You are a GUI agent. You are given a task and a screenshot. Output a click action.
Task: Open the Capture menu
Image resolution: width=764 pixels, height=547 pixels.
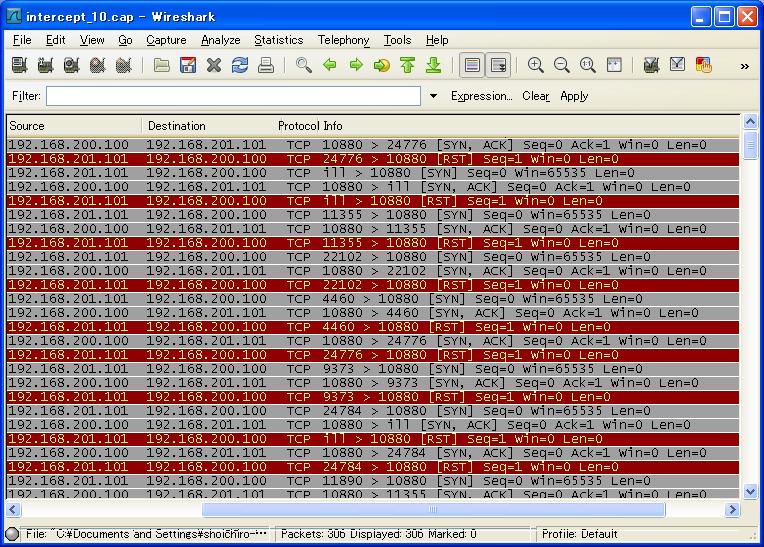(x=166, y=40)
